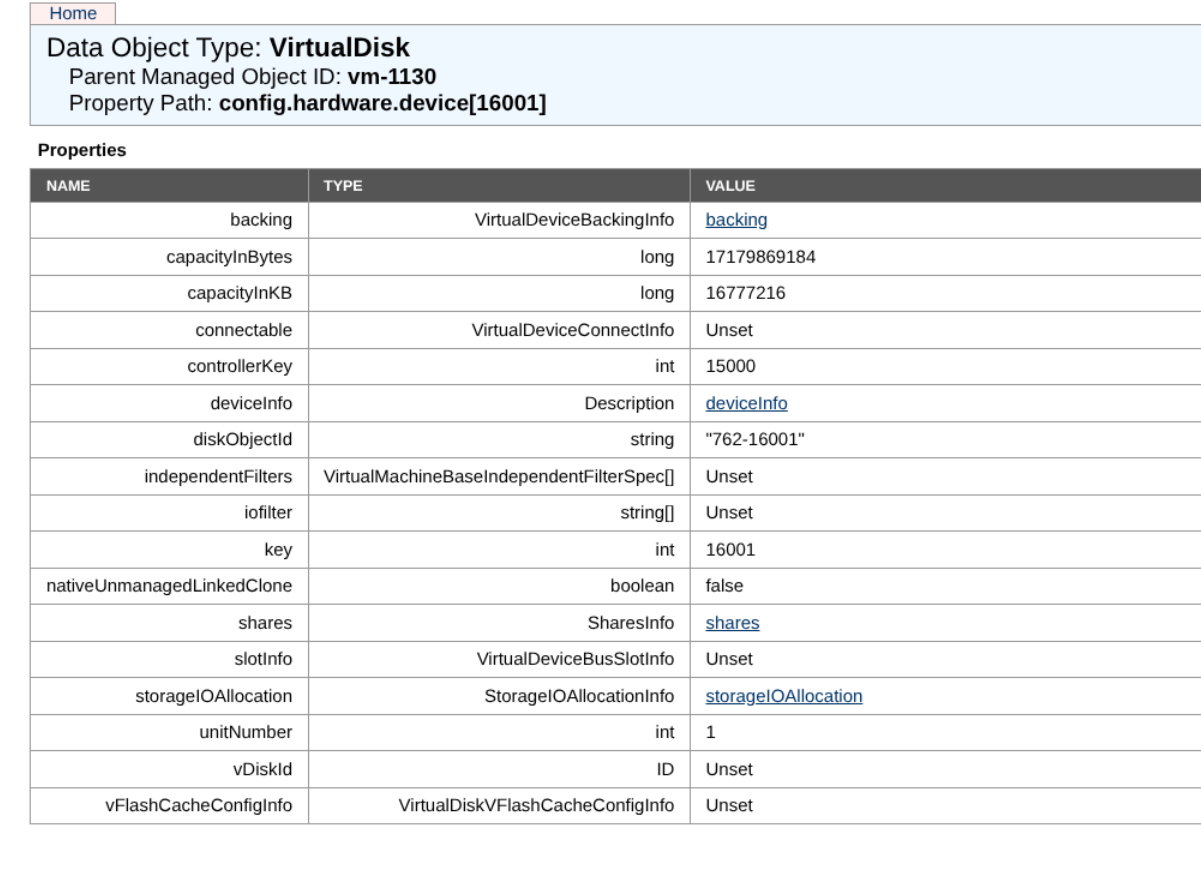Click the capacityInBytes value 17179869184

(760, 257)
